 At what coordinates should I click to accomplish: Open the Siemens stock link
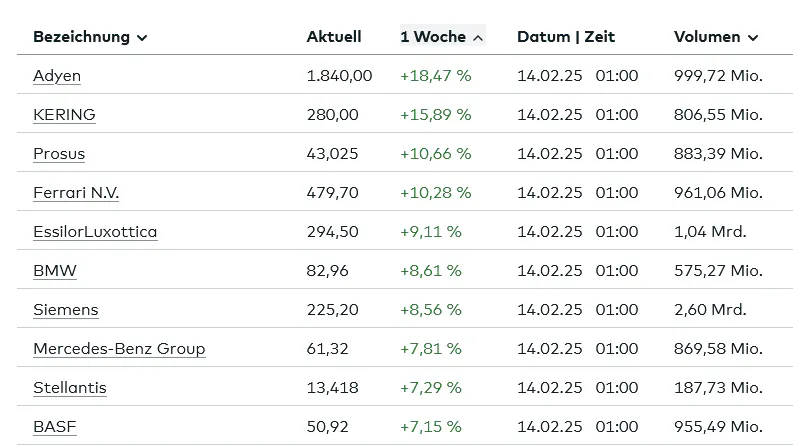pyautogui.click(x=66, y=309)
